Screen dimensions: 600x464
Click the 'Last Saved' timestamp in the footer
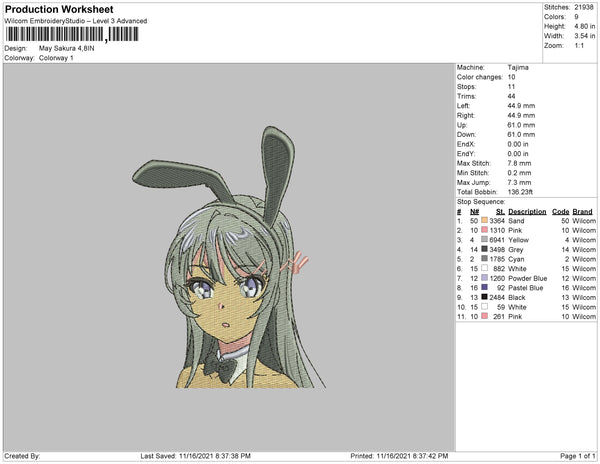(196, 456)
